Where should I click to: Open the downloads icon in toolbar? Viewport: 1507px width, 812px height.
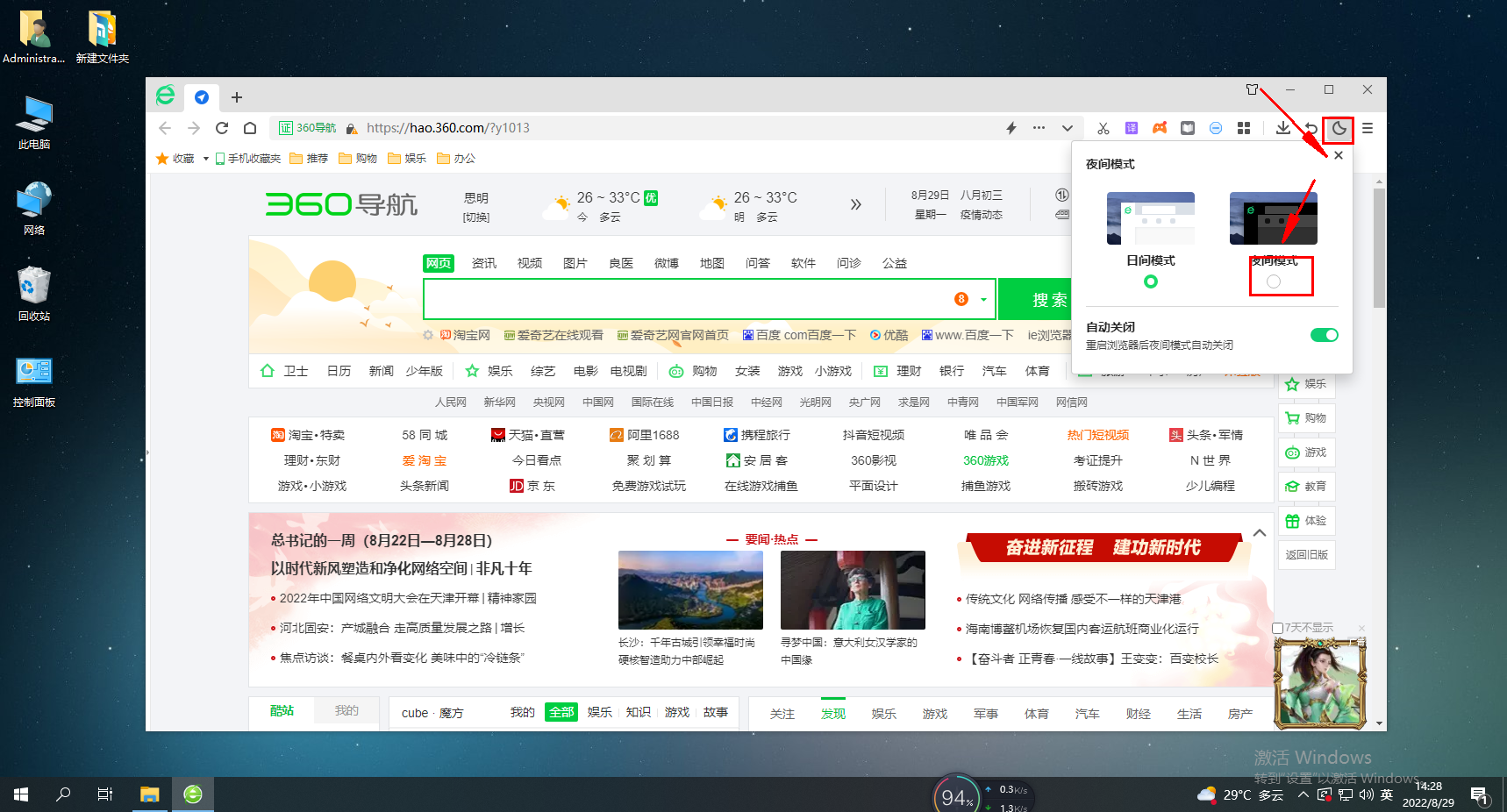coord(1282,128)
